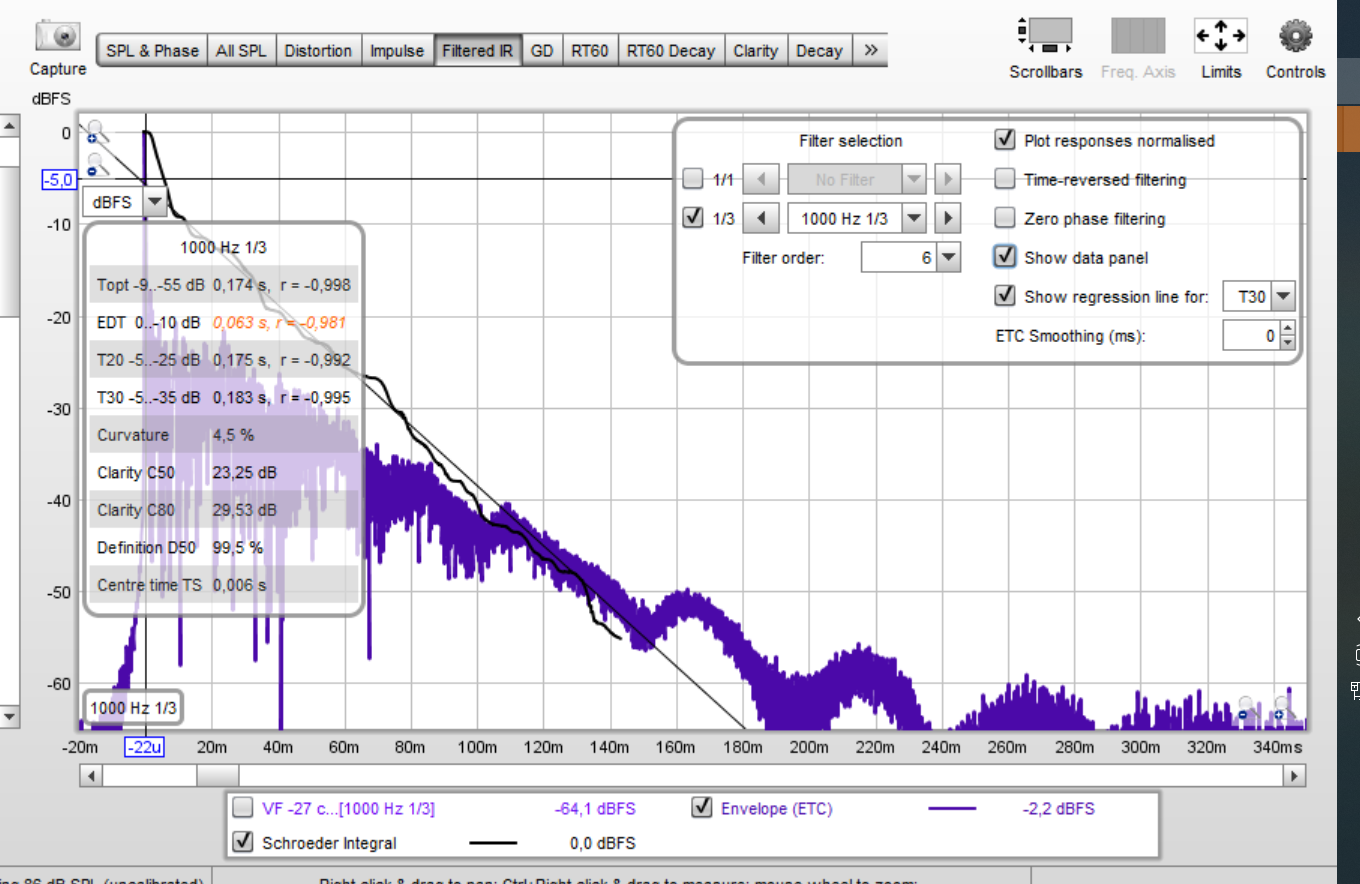Click the next 1/1 octave filter arrow
The height and width of the screenshot is (884, 1360).
947,180
